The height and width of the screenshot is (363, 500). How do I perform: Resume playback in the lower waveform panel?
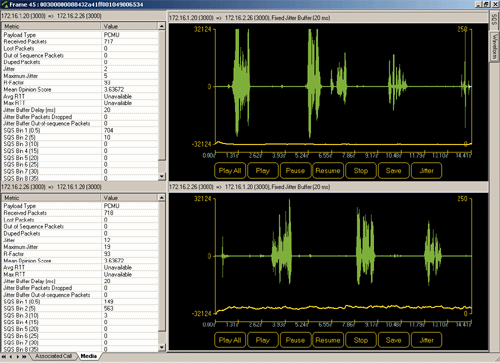pos(328,340)
